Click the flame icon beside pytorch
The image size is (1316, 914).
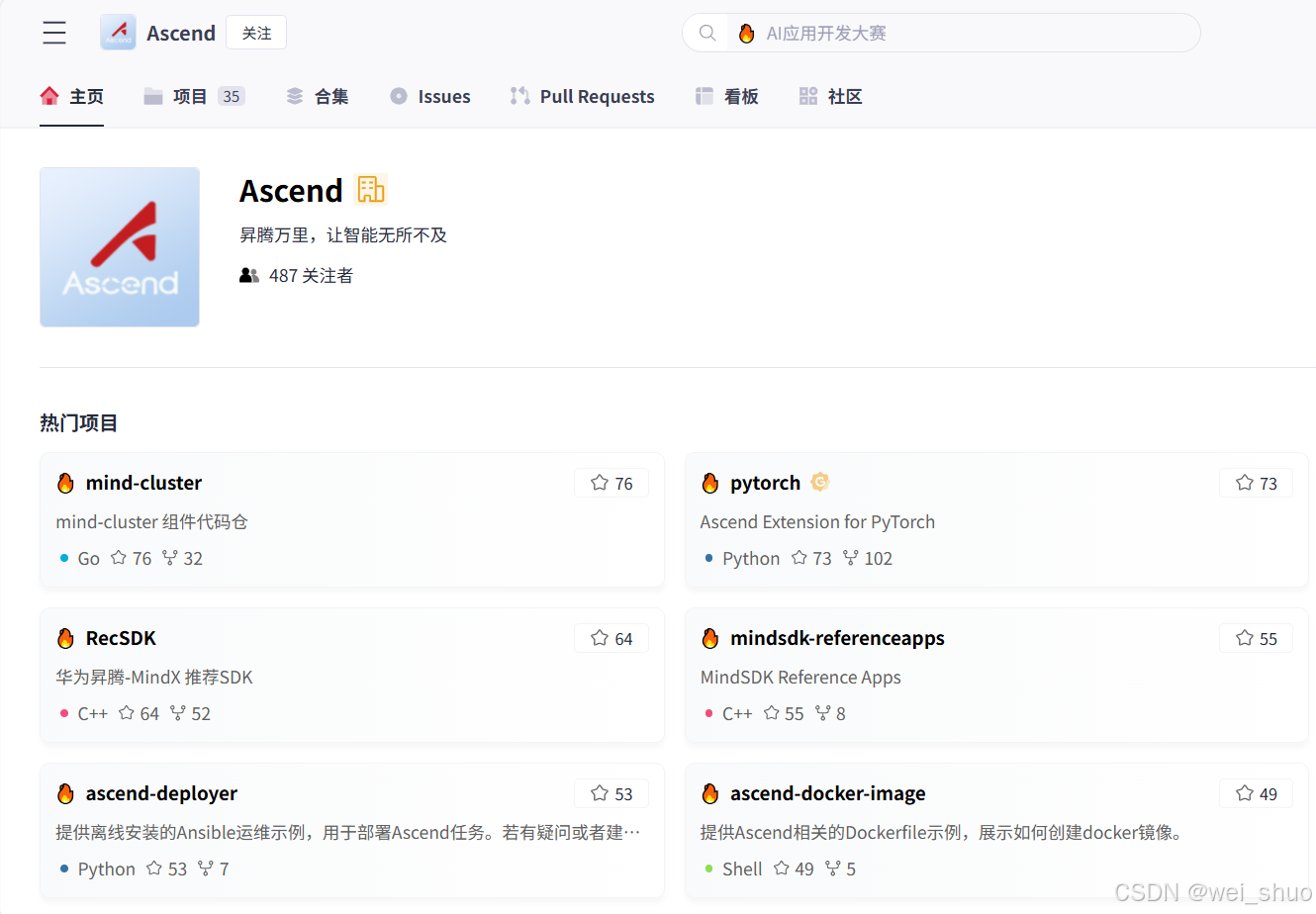(710, 483)
